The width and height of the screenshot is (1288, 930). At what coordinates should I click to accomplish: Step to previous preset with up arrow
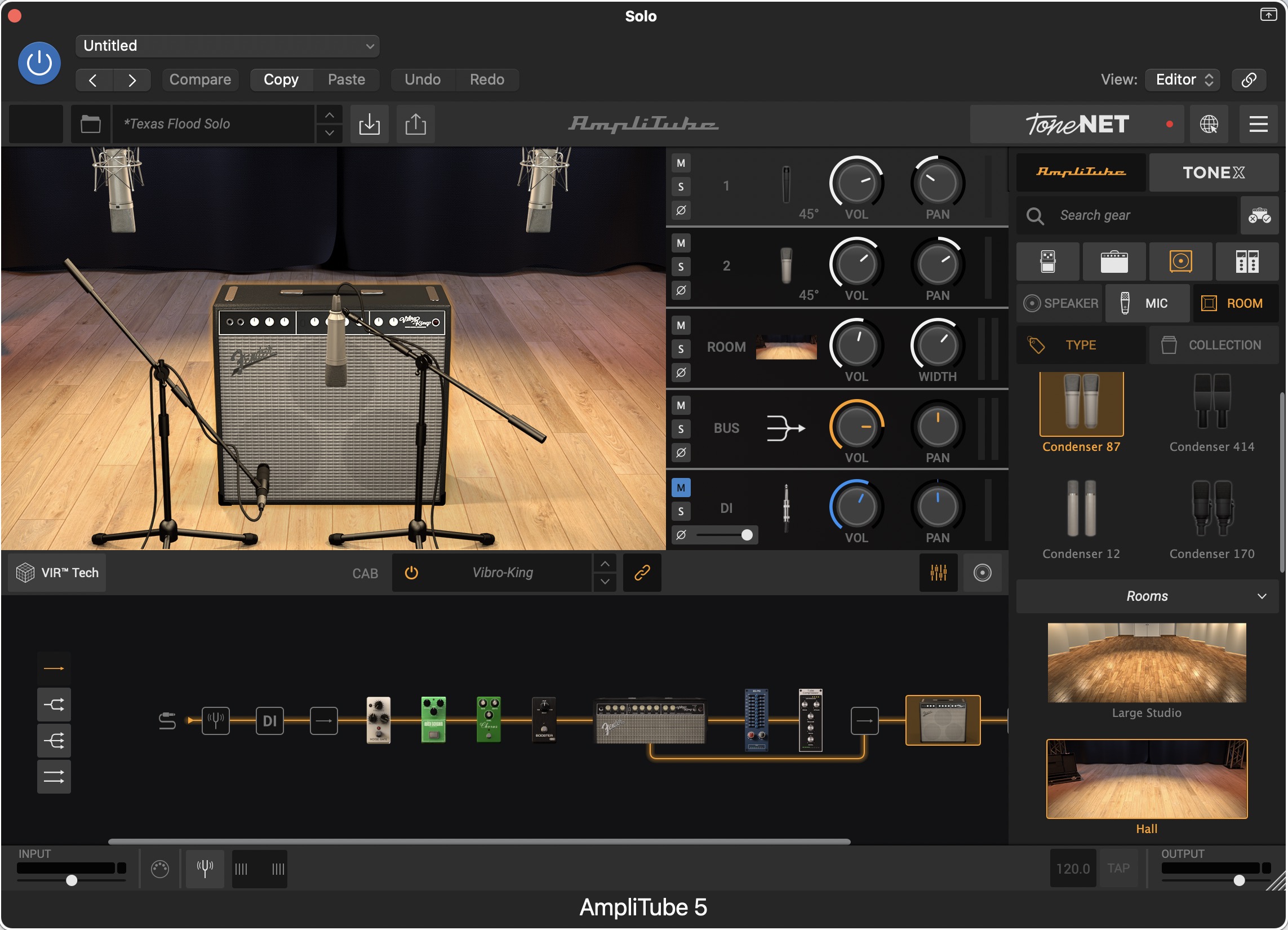(330, 116)
